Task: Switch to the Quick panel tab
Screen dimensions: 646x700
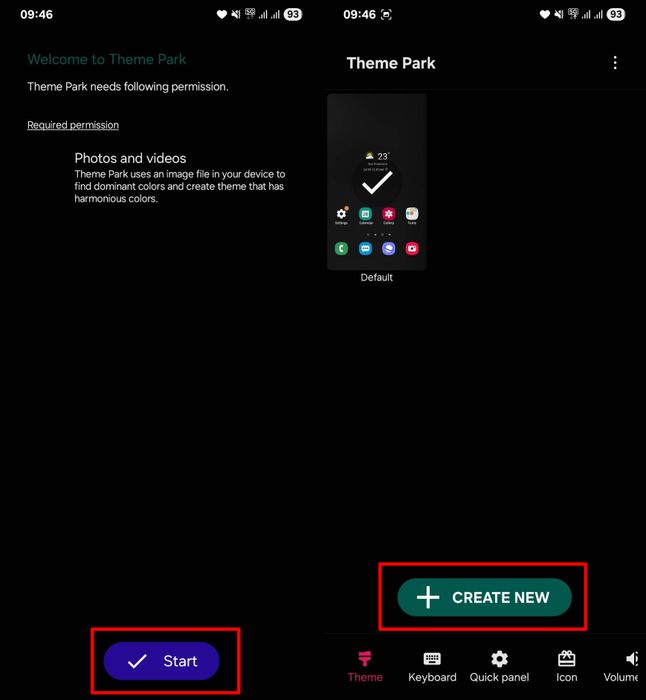Action: point(499,667)
